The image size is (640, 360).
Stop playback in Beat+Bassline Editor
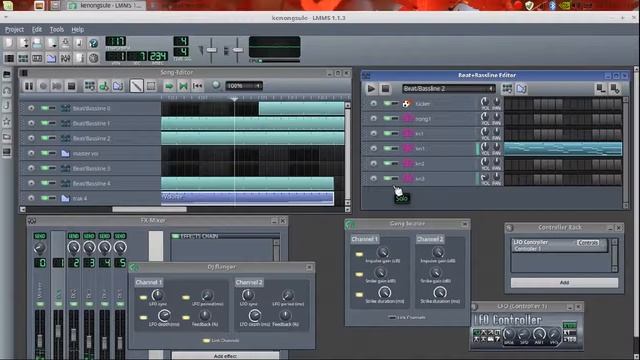385,88
